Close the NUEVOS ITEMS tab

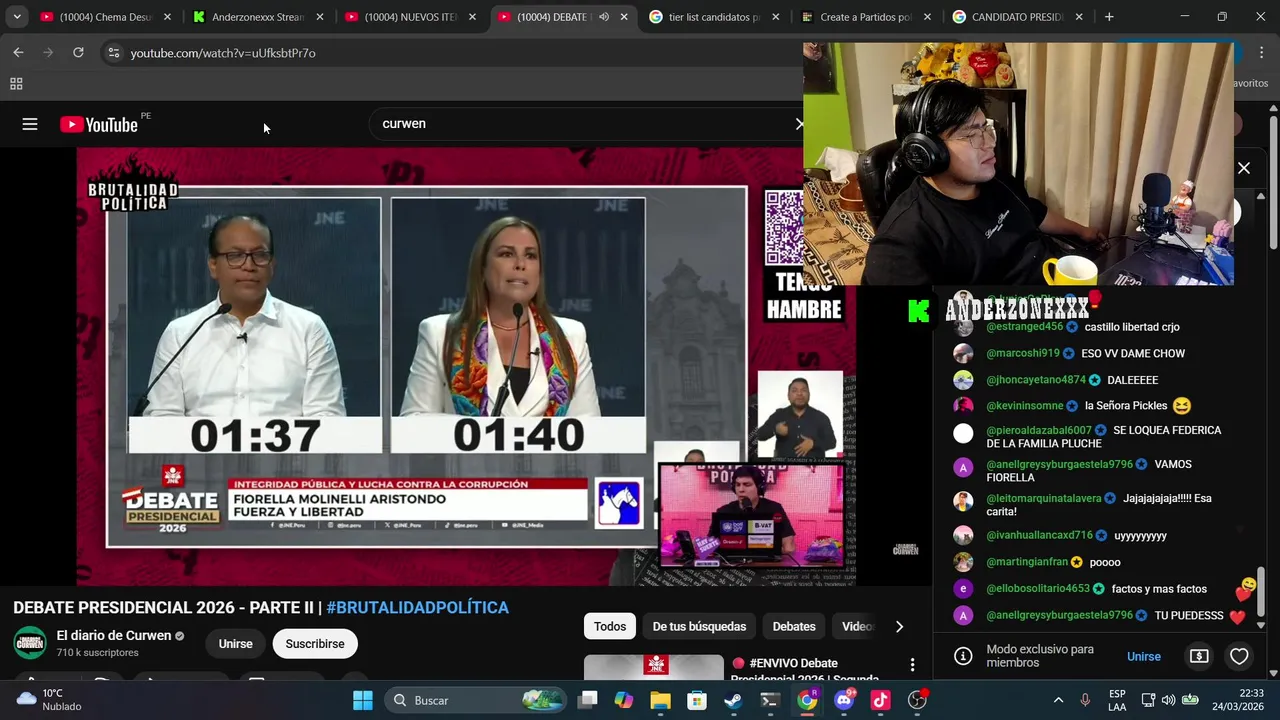(472, 17)
